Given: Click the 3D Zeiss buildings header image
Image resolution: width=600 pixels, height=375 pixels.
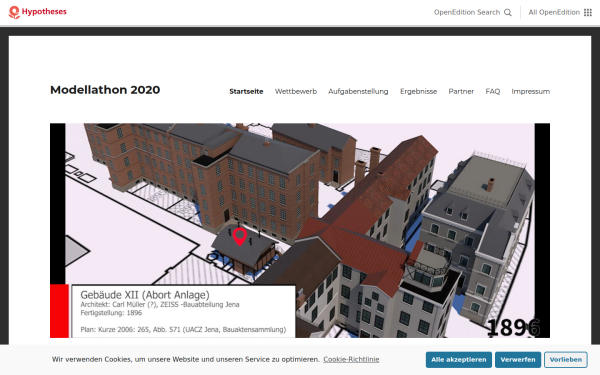Looking at the screenshot, I should [x=300, y=230].
